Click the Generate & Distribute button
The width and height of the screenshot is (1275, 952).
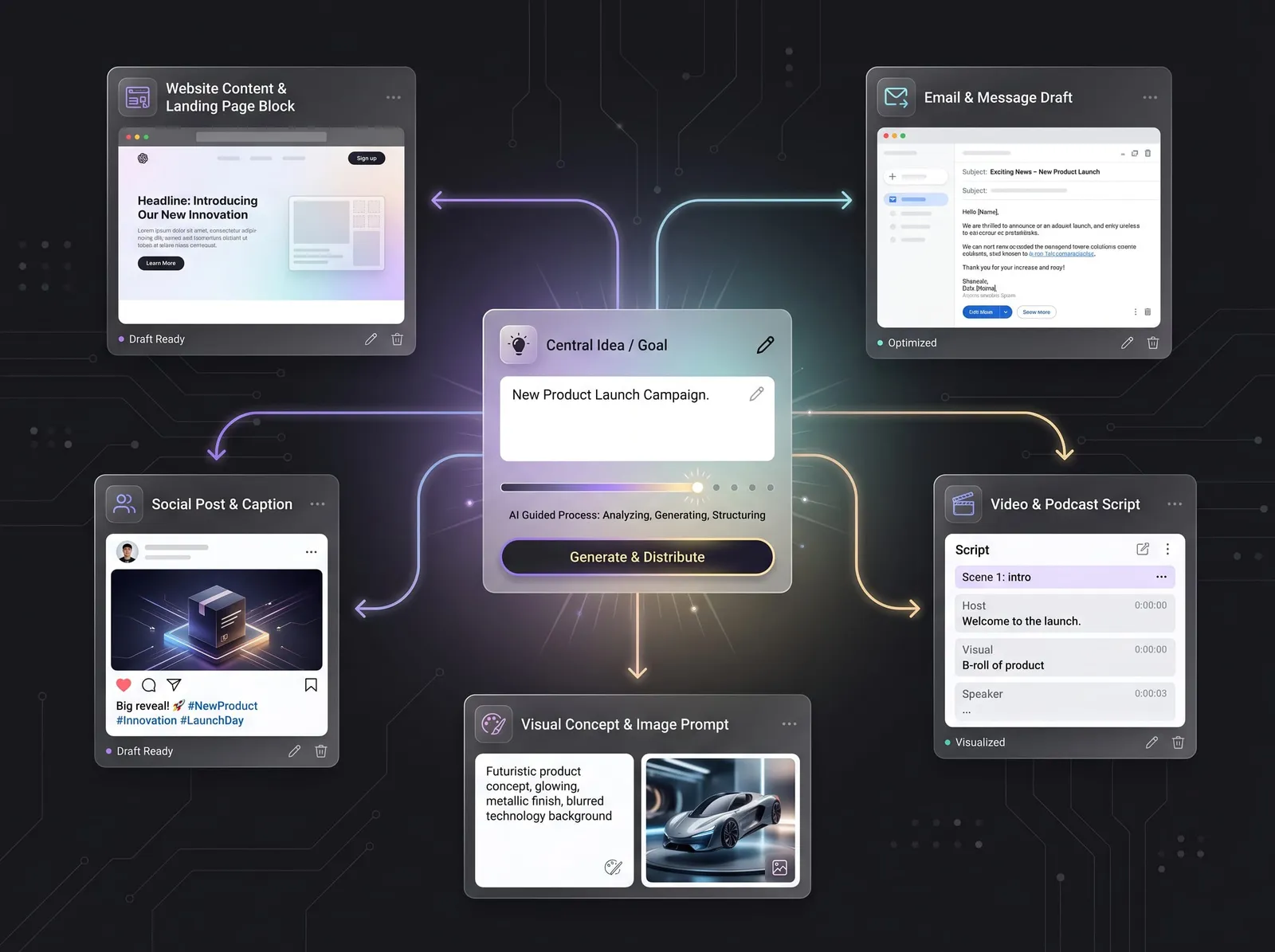(637, 557)
